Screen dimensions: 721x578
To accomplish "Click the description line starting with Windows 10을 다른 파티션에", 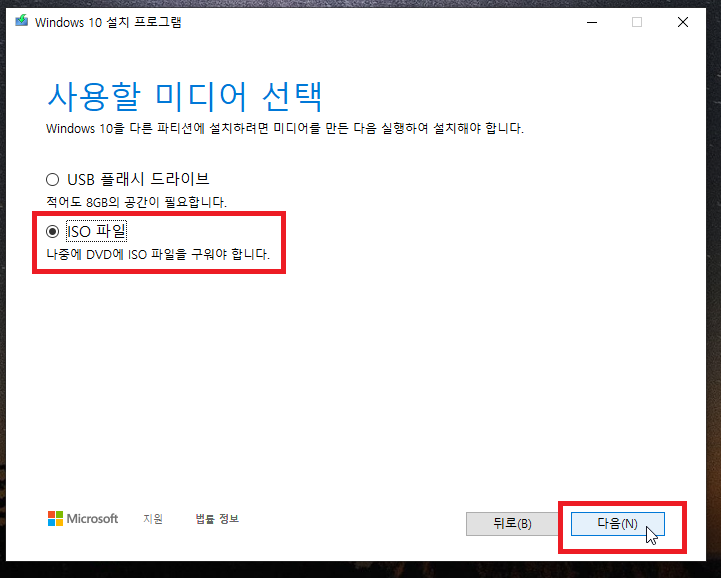I will pos(285,128).
